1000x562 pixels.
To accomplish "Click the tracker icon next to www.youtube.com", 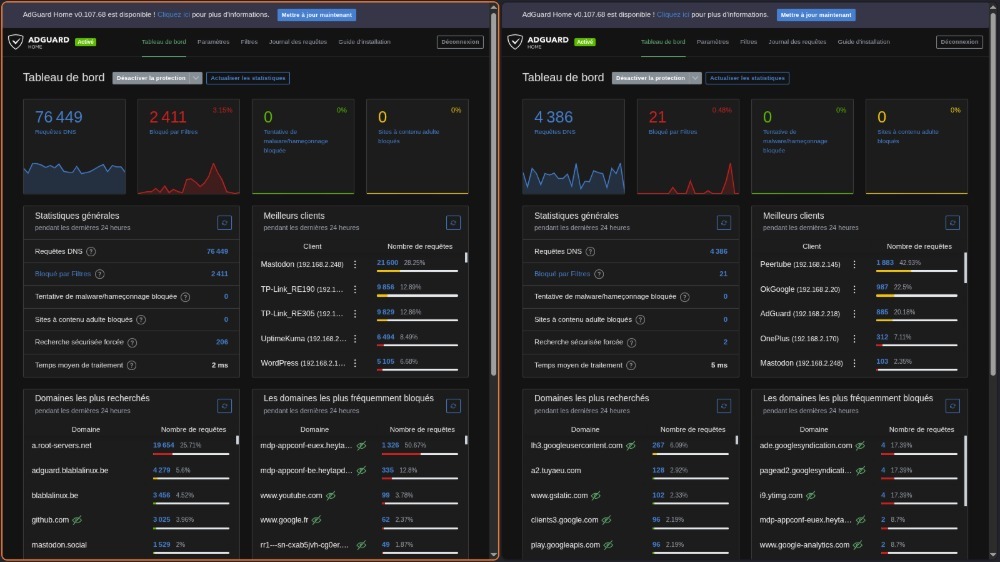I will coord(330,495).
